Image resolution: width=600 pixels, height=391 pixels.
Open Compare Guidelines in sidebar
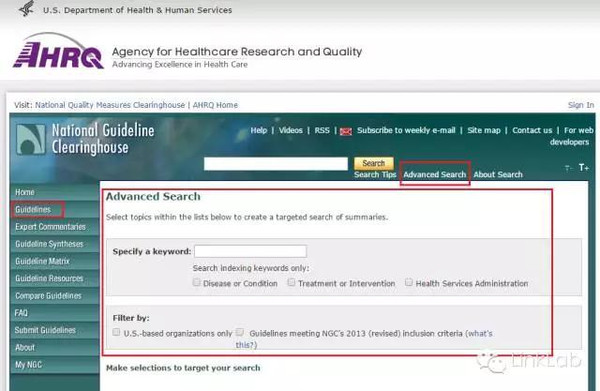55,296
